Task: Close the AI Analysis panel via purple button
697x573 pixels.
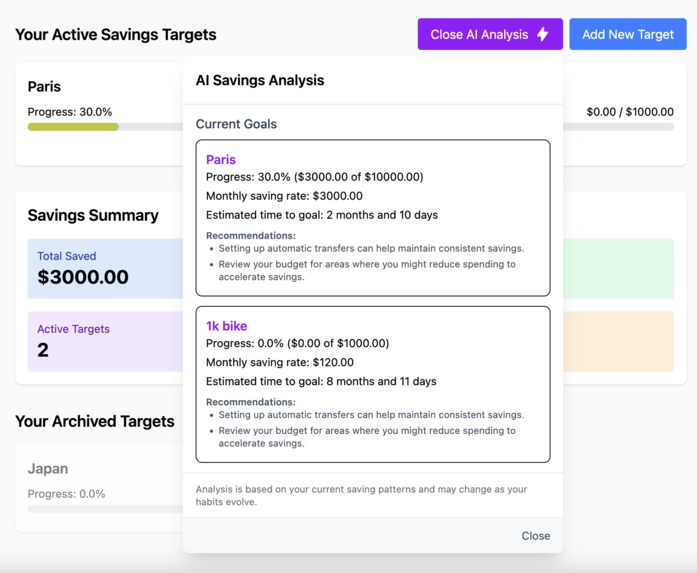Action: 490,34
